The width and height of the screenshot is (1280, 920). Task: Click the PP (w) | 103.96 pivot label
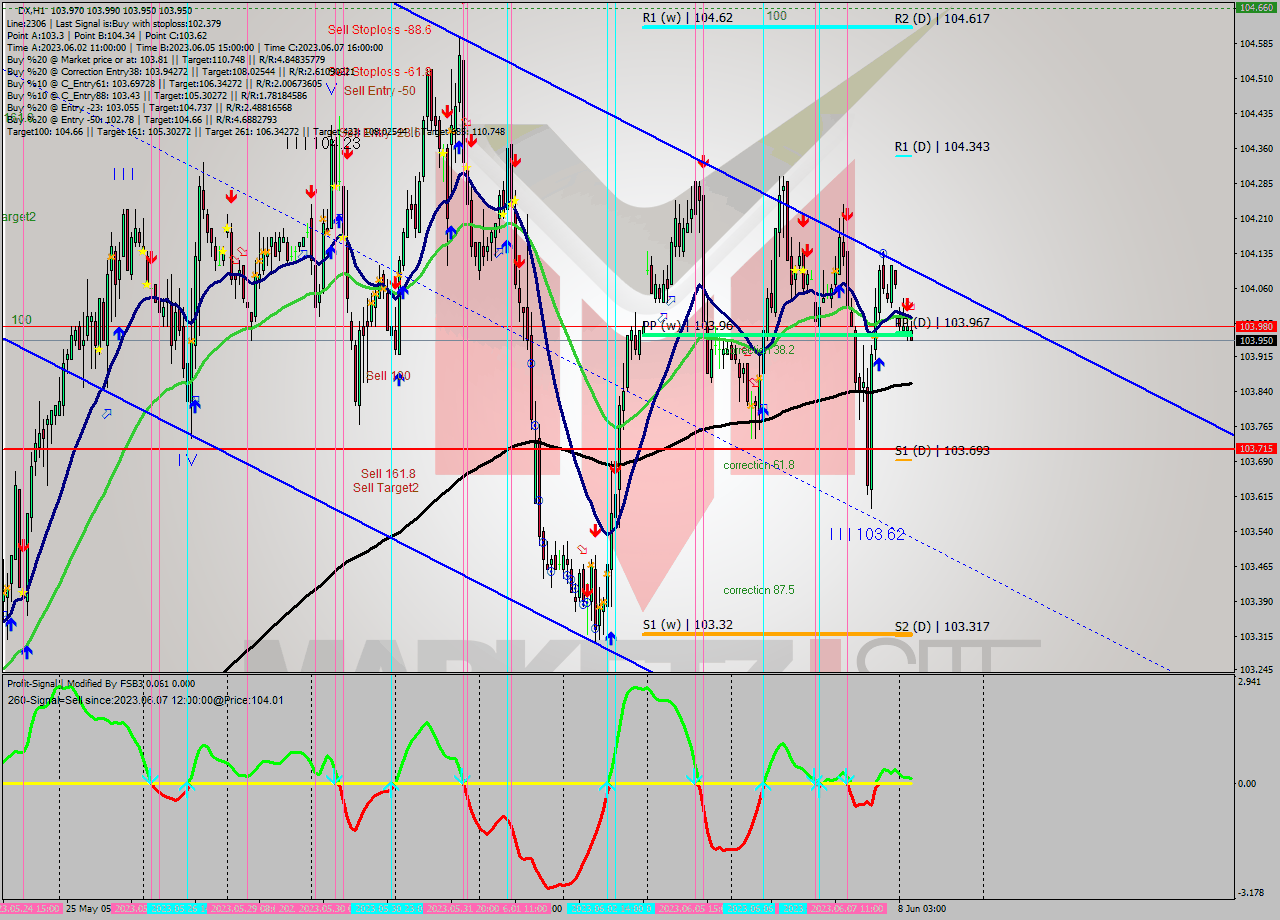pos(687,326)
